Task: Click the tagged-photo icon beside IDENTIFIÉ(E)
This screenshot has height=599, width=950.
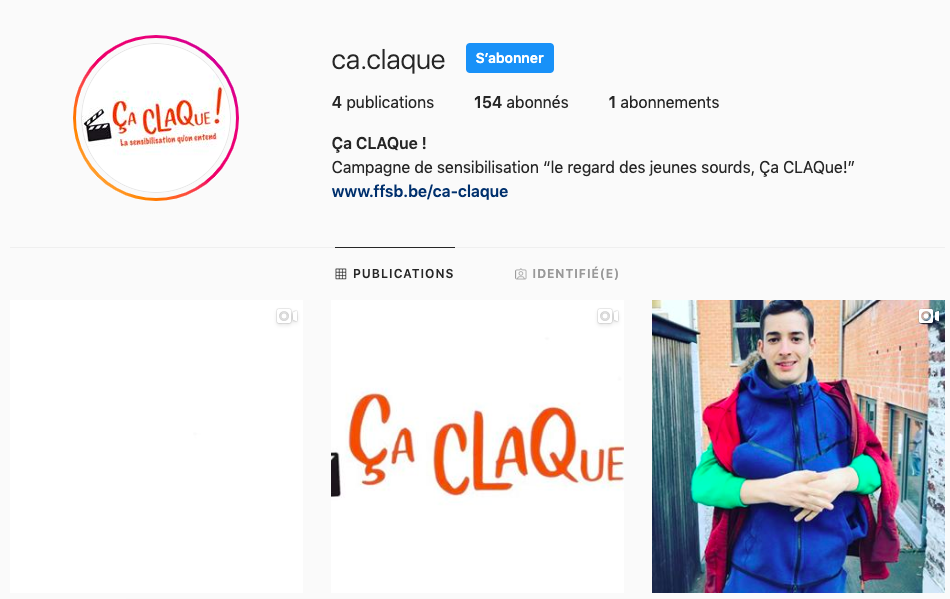Action: [x=520, y=274]
